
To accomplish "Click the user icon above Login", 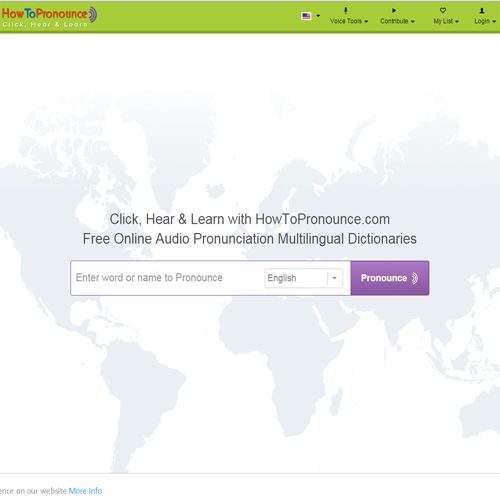I will pos(482,11).
